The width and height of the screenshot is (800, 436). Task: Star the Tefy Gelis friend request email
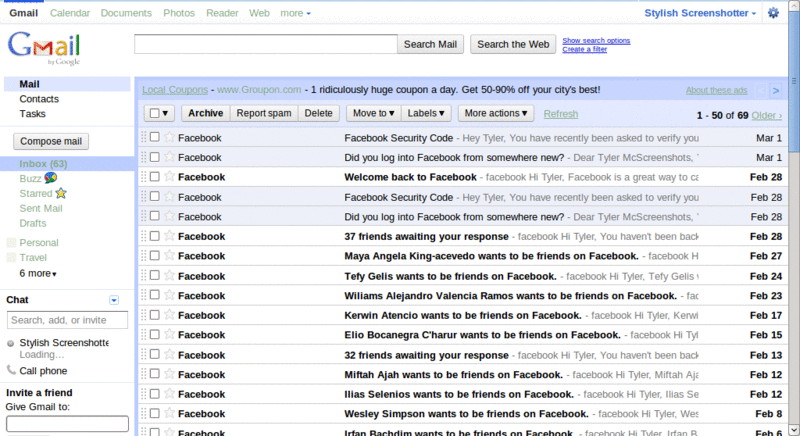[169, 275]
